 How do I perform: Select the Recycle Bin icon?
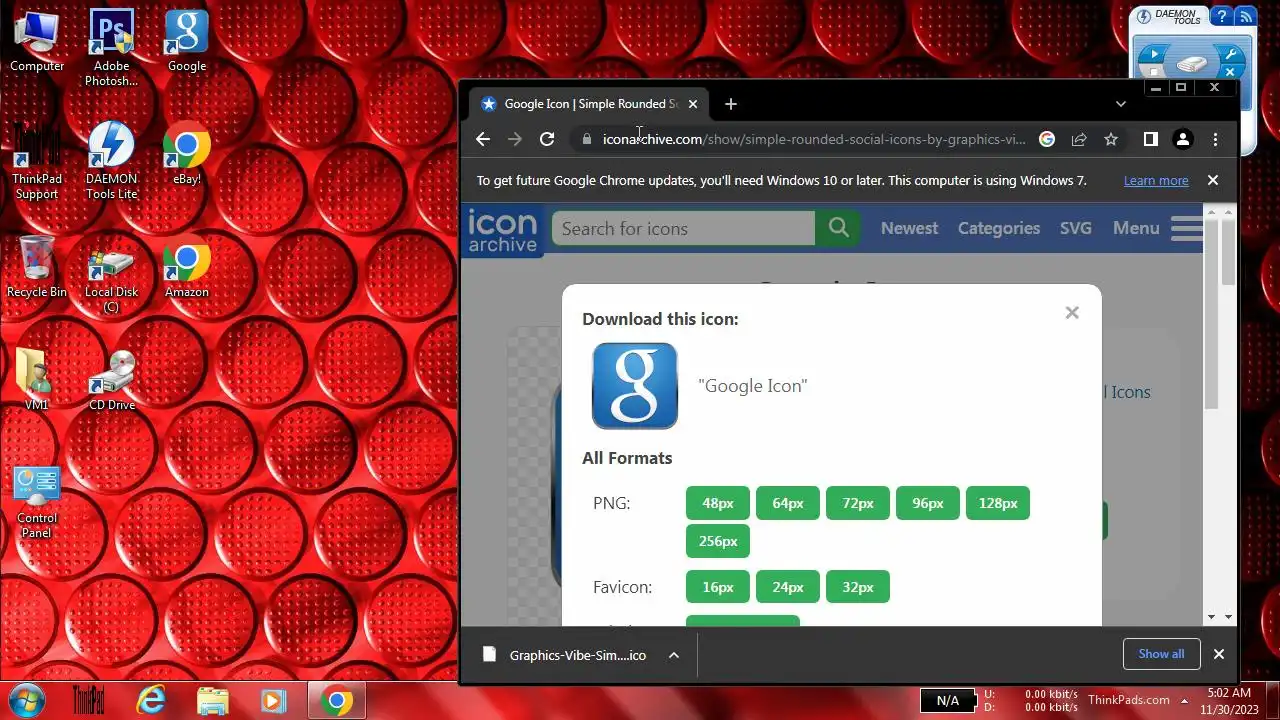(x=36, y=268)
